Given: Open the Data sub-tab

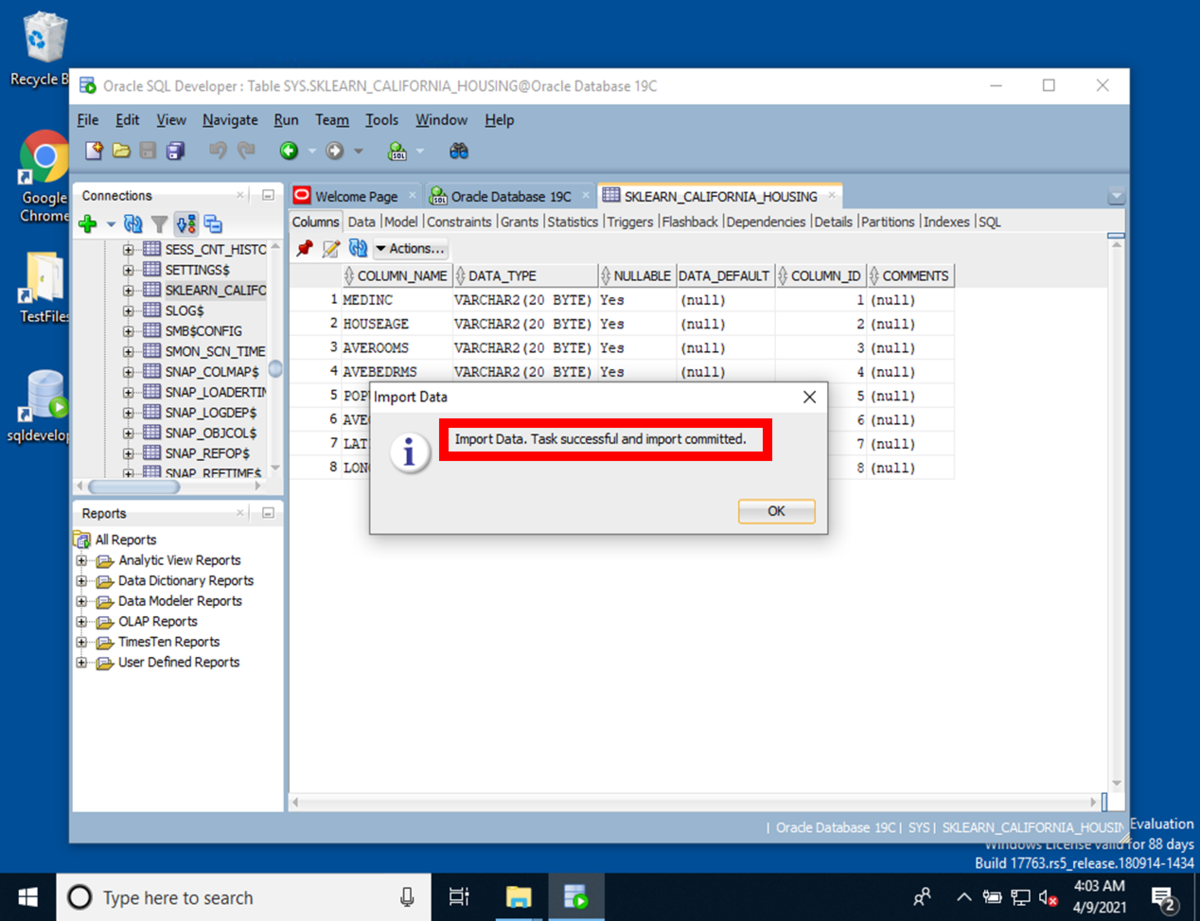Looking at the screenshot, I should 362,222.
